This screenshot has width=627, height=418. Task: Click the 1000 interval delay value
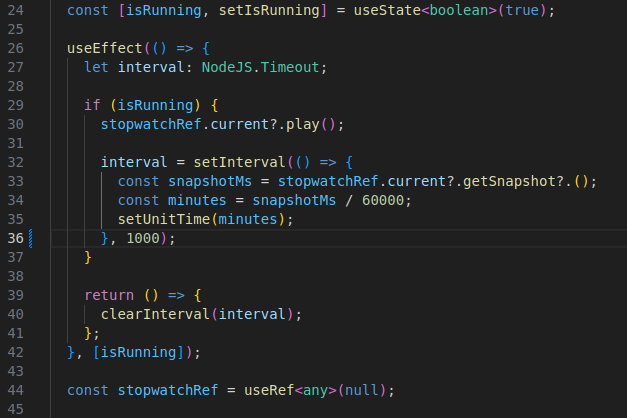coord(142,238)
